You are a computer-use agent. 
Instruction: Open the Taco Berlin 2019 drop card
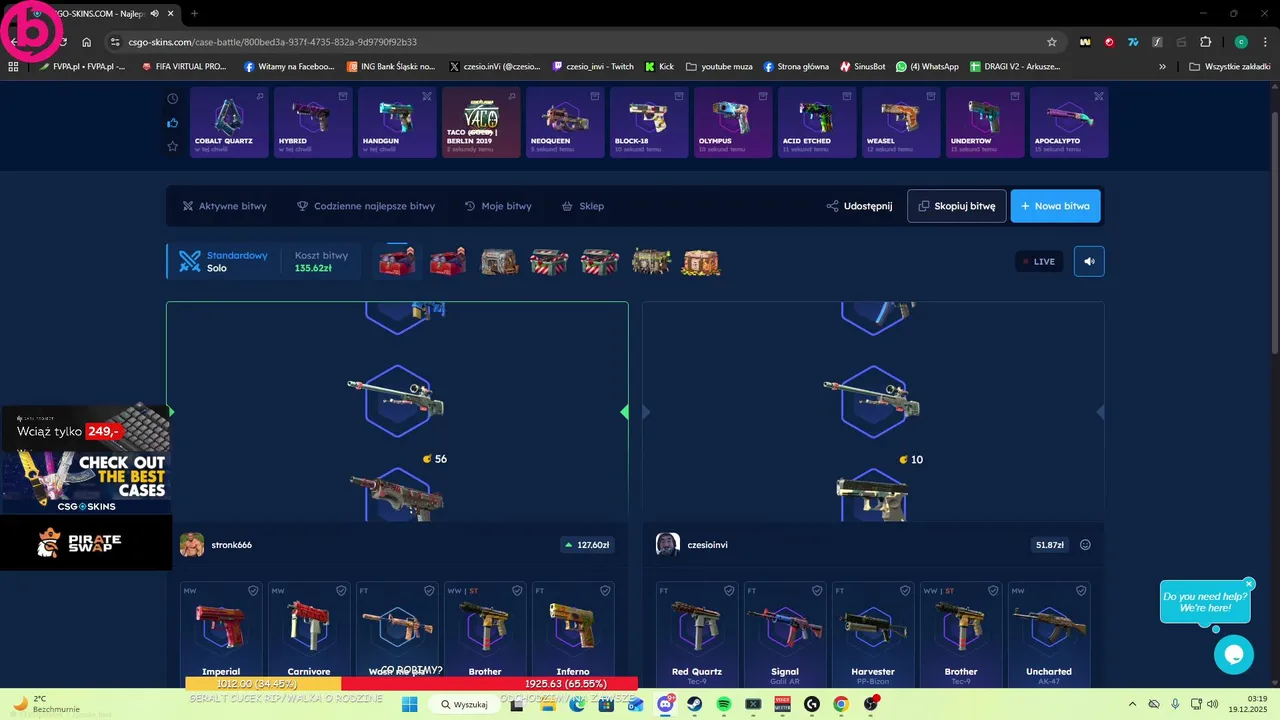481,122
